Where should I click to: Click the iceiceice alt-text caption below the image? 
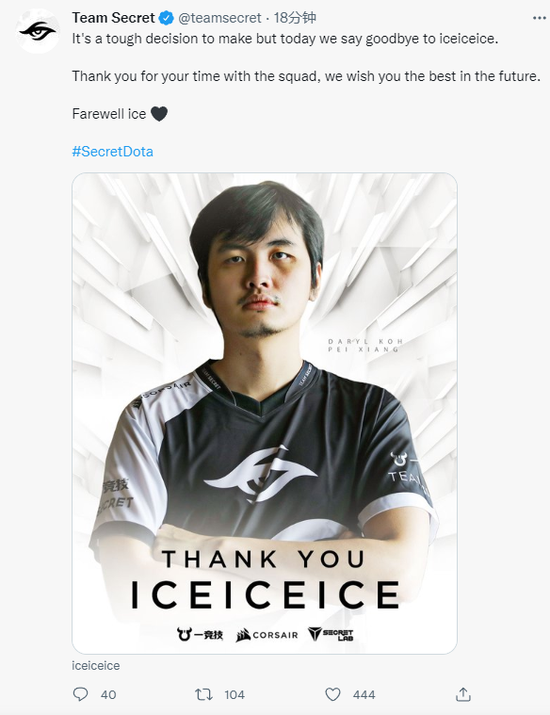[x=96, y=665]
